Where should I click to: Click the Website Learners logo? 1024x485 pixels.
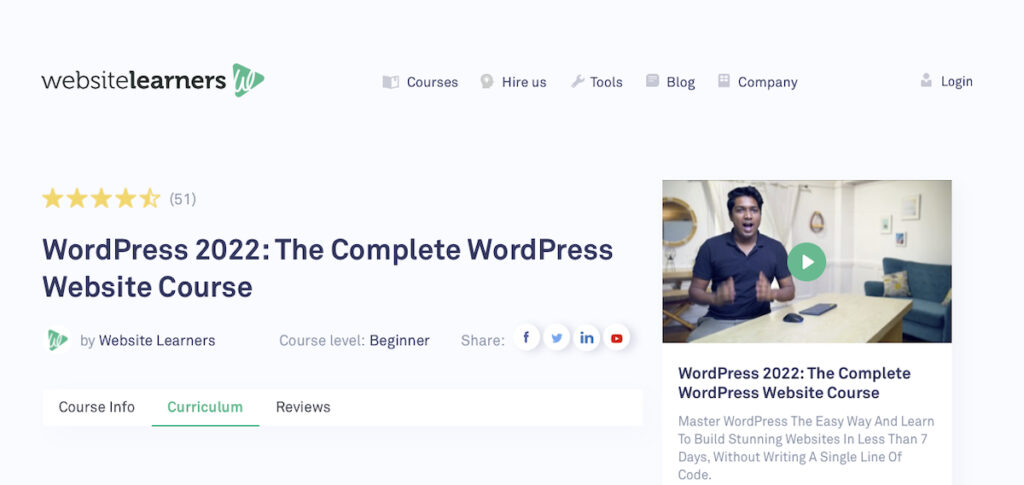click(153, 81)
